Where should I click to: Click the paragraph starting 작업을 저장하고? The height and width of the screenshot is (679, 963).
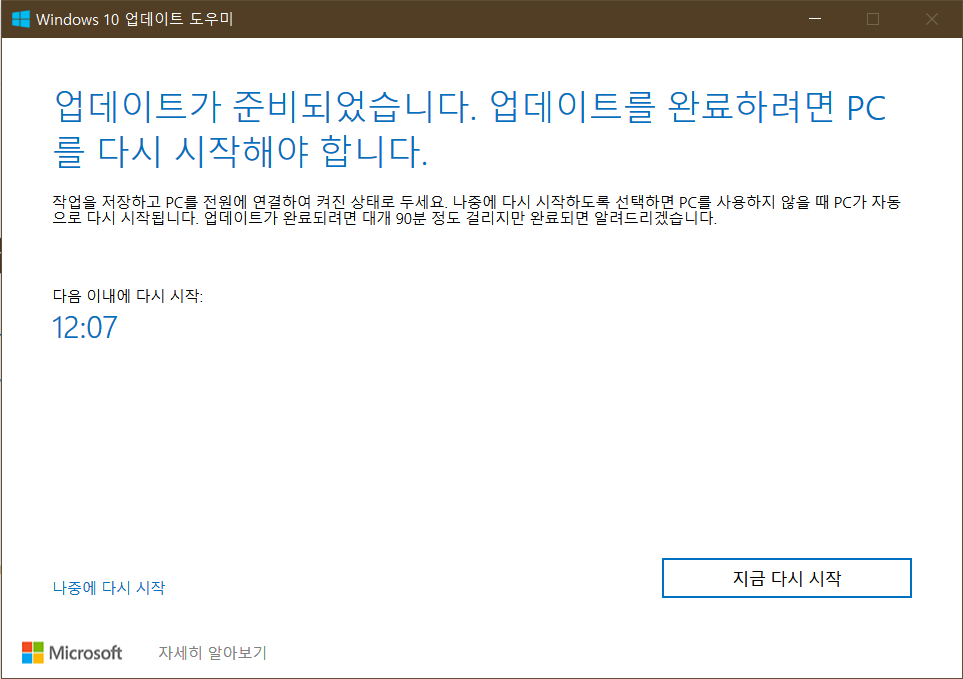[476, 210]
